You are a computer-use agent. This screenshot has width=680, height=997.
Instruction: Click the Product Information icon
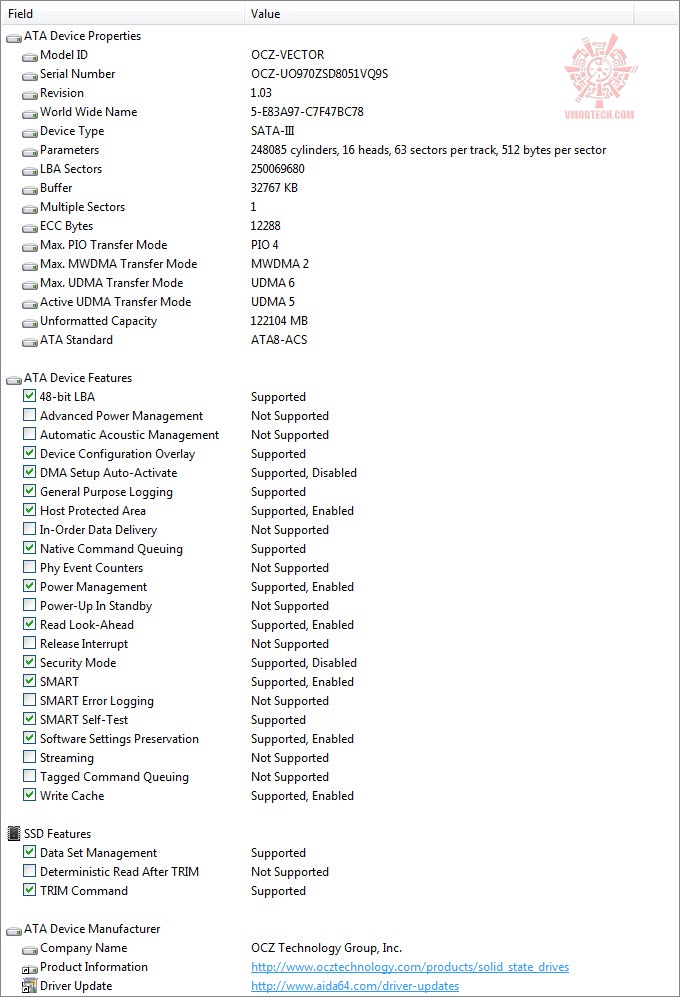pos(30,969)
